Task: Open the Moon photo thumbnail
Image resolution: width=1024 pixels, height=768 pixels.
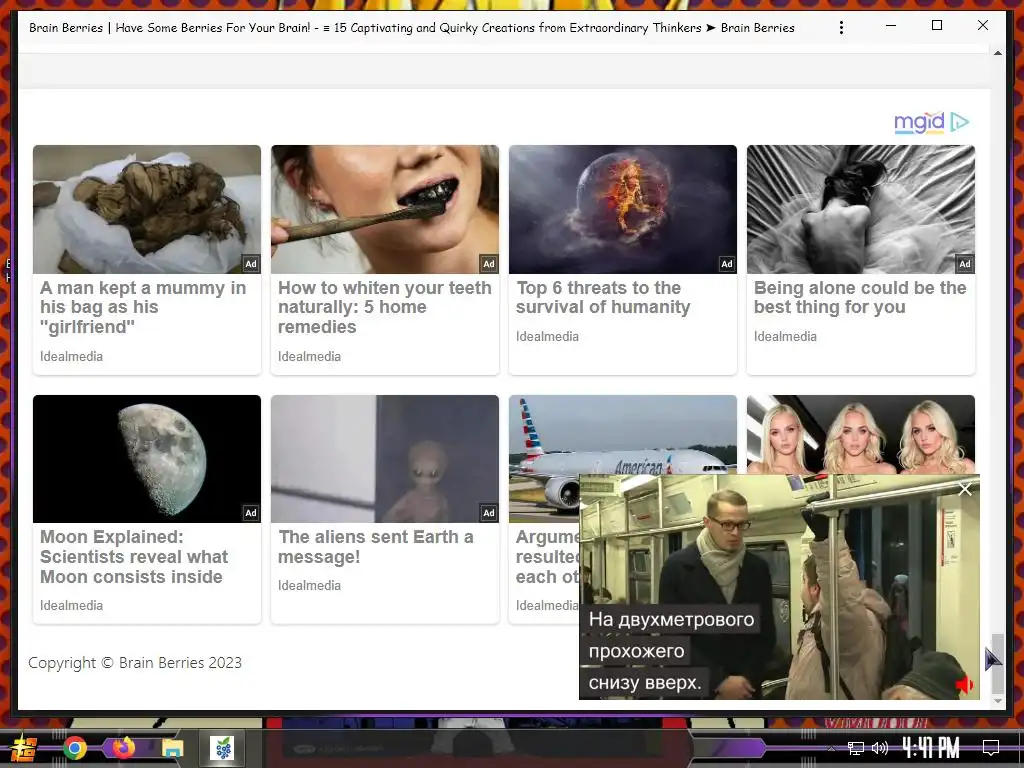Action: [147, 458]
